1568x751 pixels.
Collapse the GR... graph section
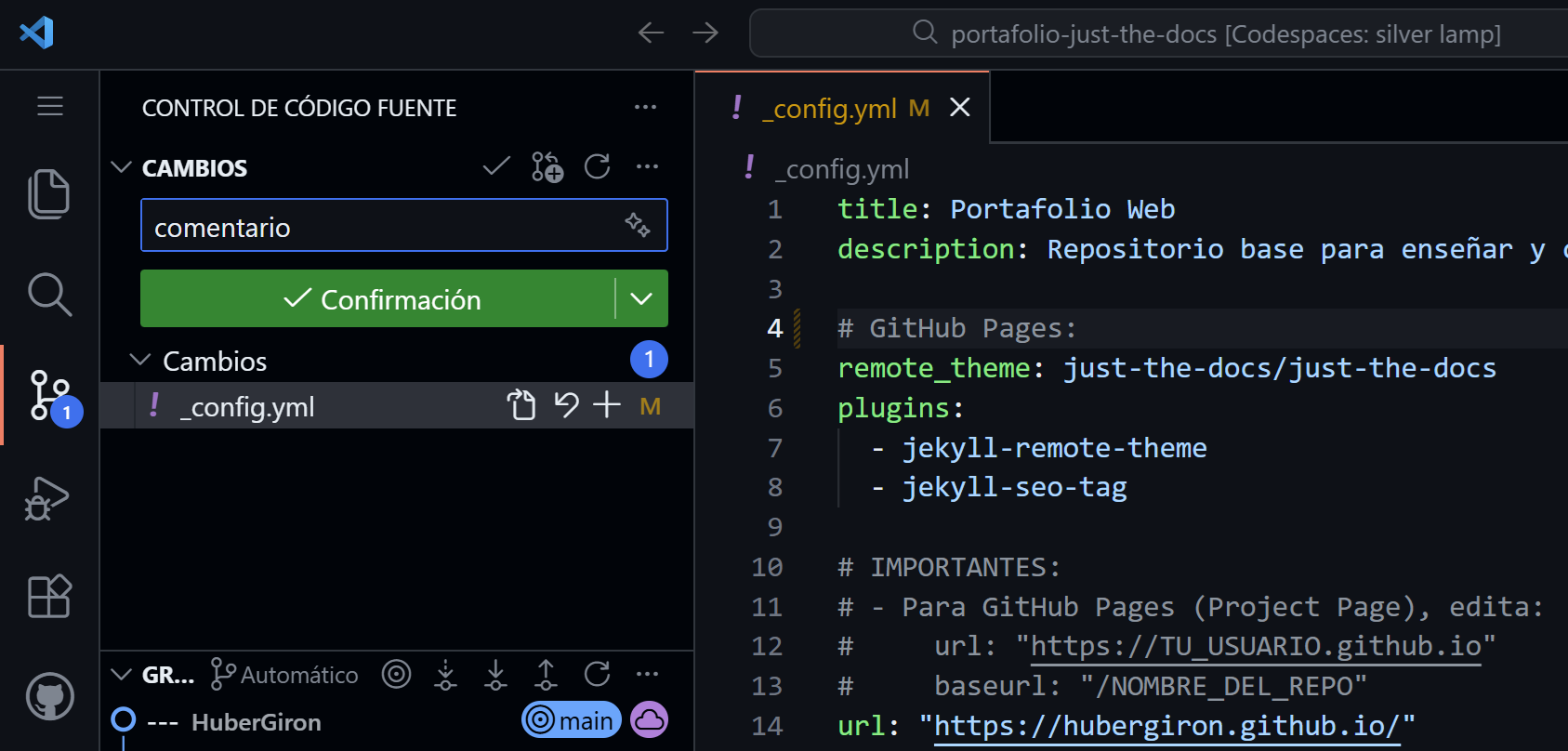click(121, 674)
